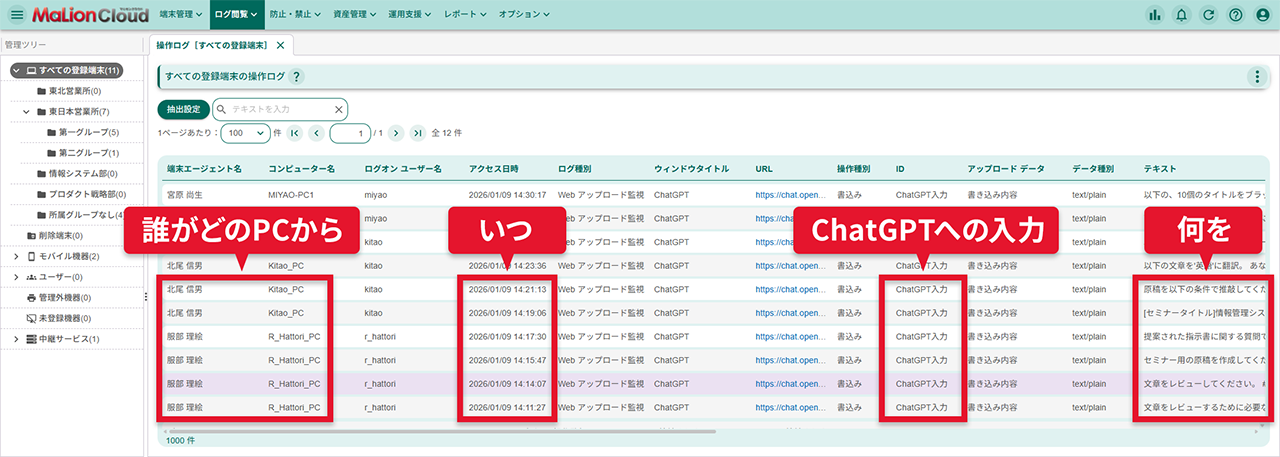Sort by ウィンドウタイトル column header
This screenshot has width=1280, height=457.
click(x=691, y=168)
